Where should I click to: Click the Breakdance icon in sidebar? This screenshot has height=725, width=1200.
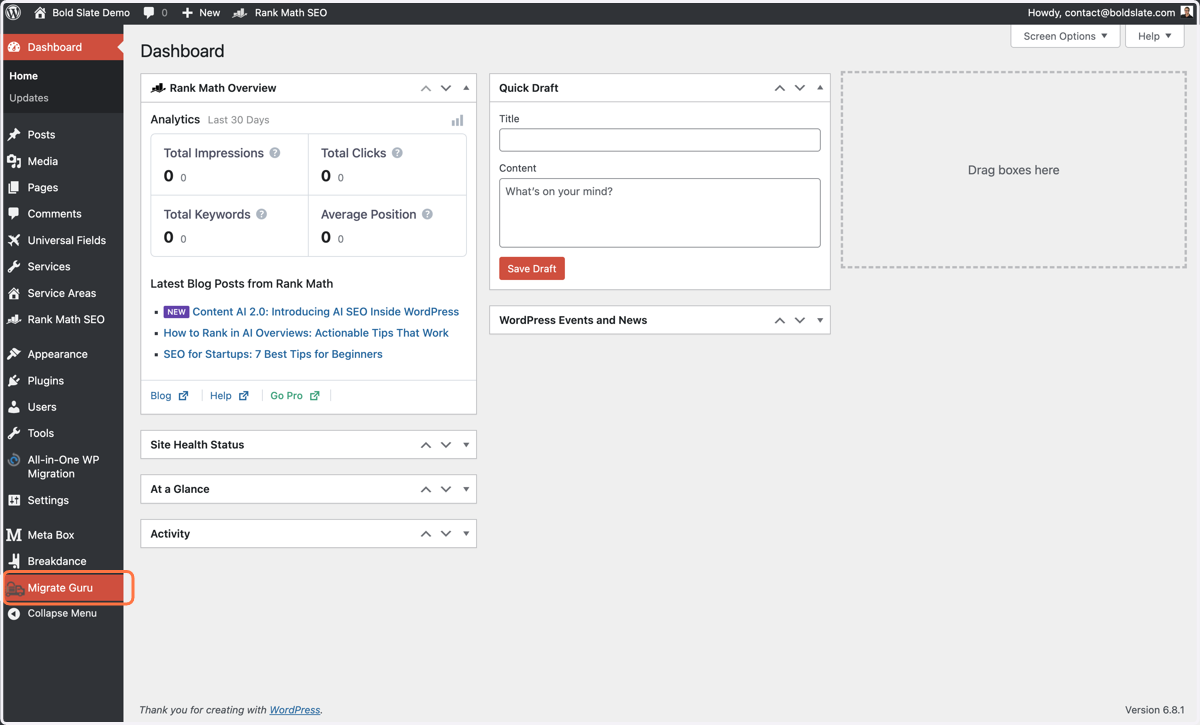pos(14,561)
